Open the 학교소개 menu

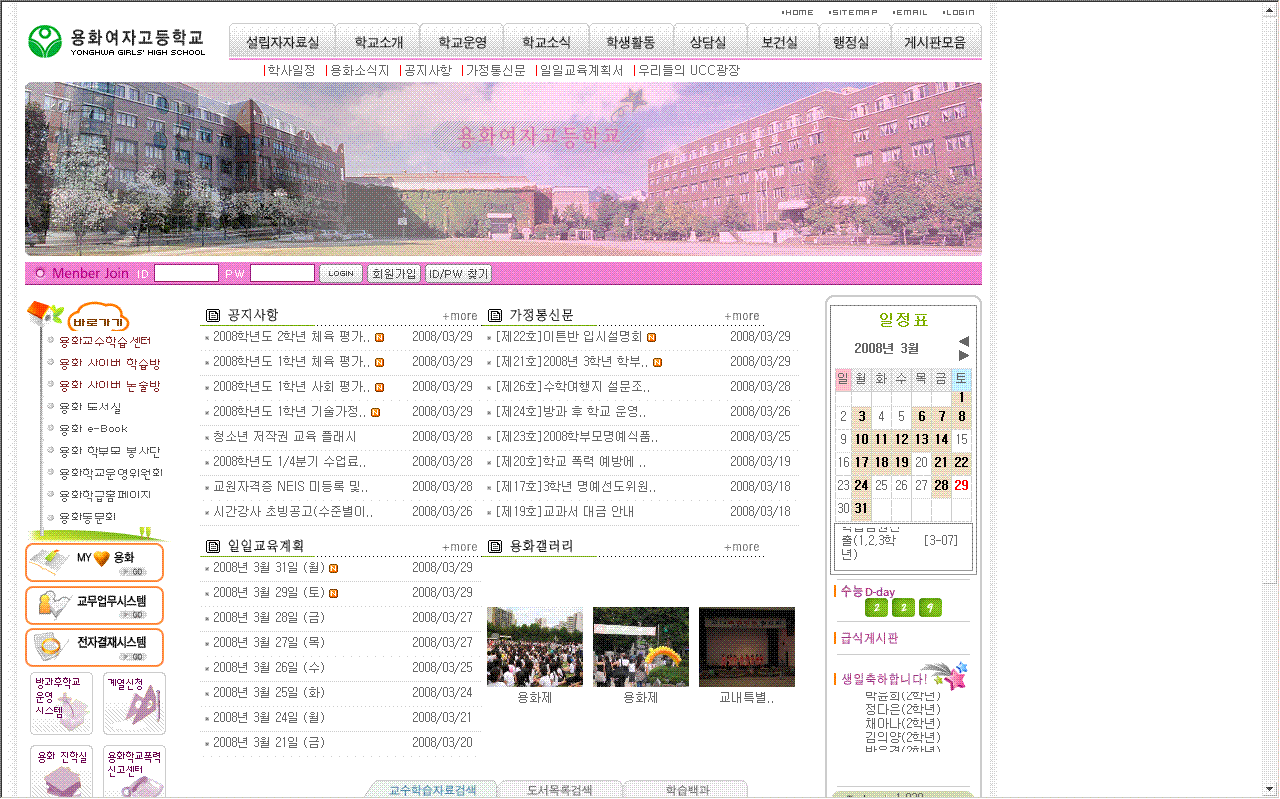coord(378,42)
